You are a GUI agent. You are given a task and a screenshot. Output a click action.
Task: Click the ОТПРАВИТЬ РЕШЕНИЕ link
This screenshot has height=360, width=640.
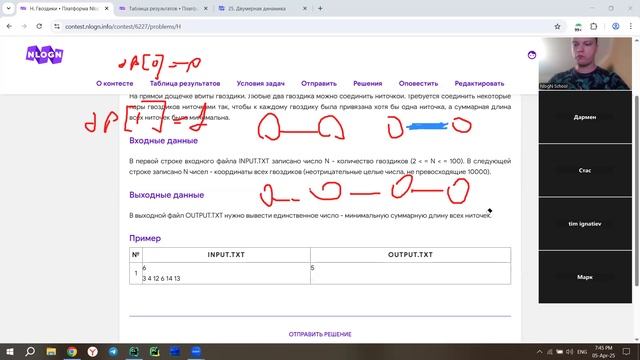320,334
